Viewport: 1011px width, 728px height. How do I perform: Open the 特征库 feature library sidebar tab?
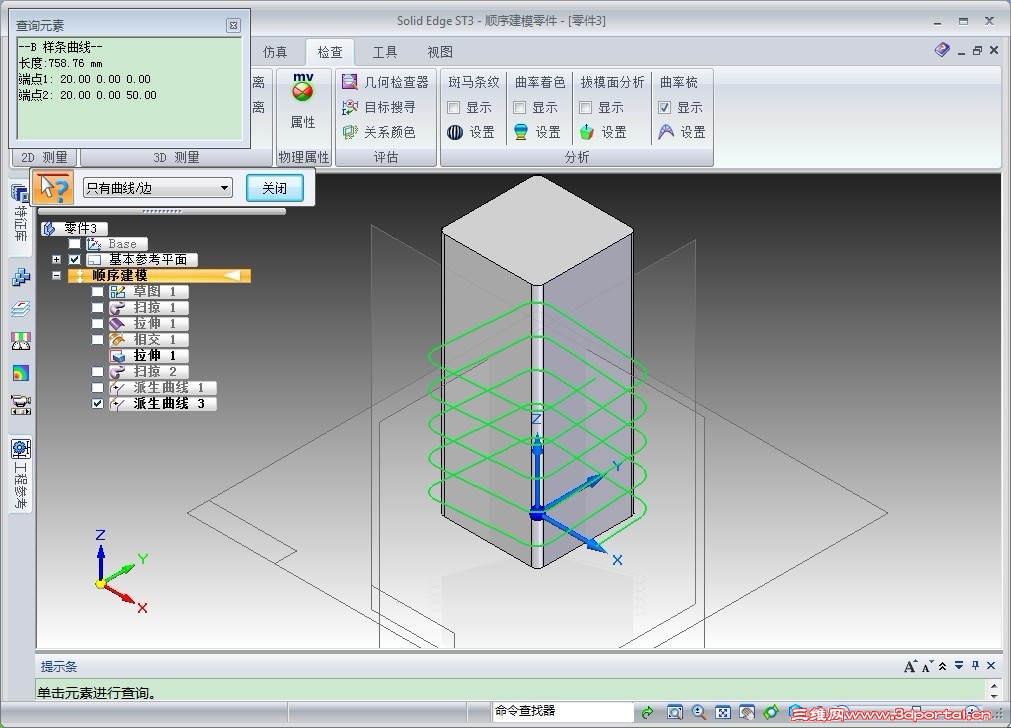pos(21,212)
